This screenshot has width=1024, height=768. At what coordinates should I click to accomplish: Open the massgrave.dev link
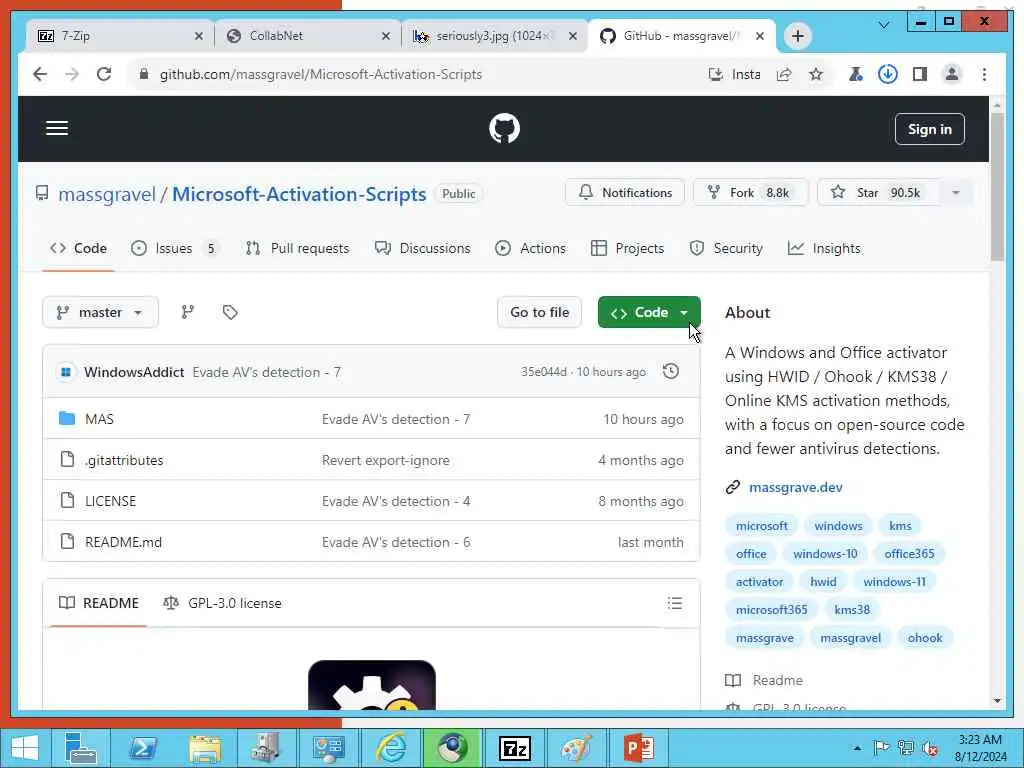(x=795, y=487)
